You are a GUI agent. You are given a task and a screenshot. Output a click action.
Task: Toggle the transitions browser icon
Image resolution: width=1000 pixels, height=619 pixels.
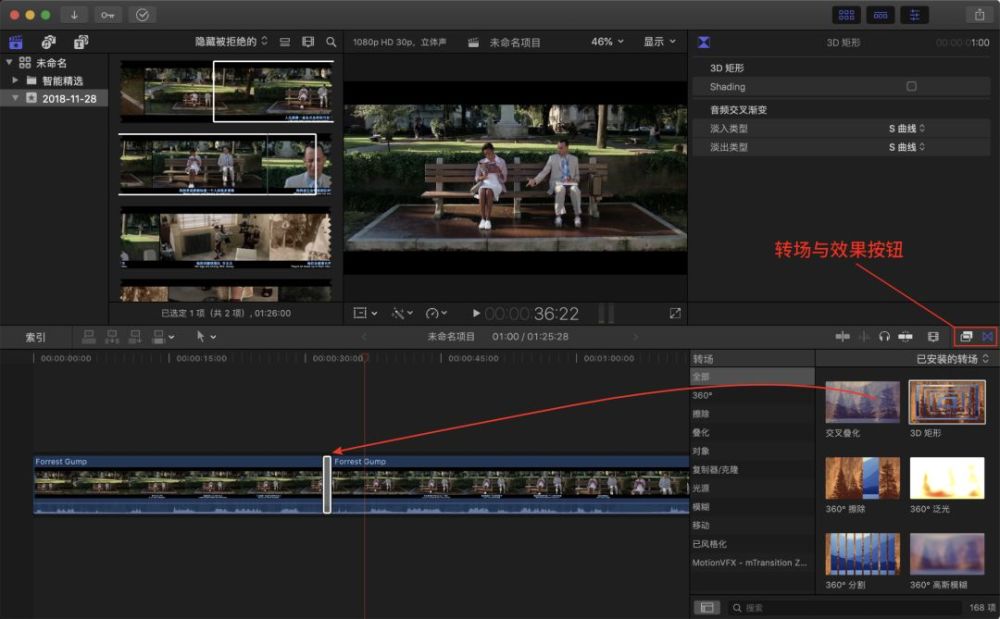(987, 336)
